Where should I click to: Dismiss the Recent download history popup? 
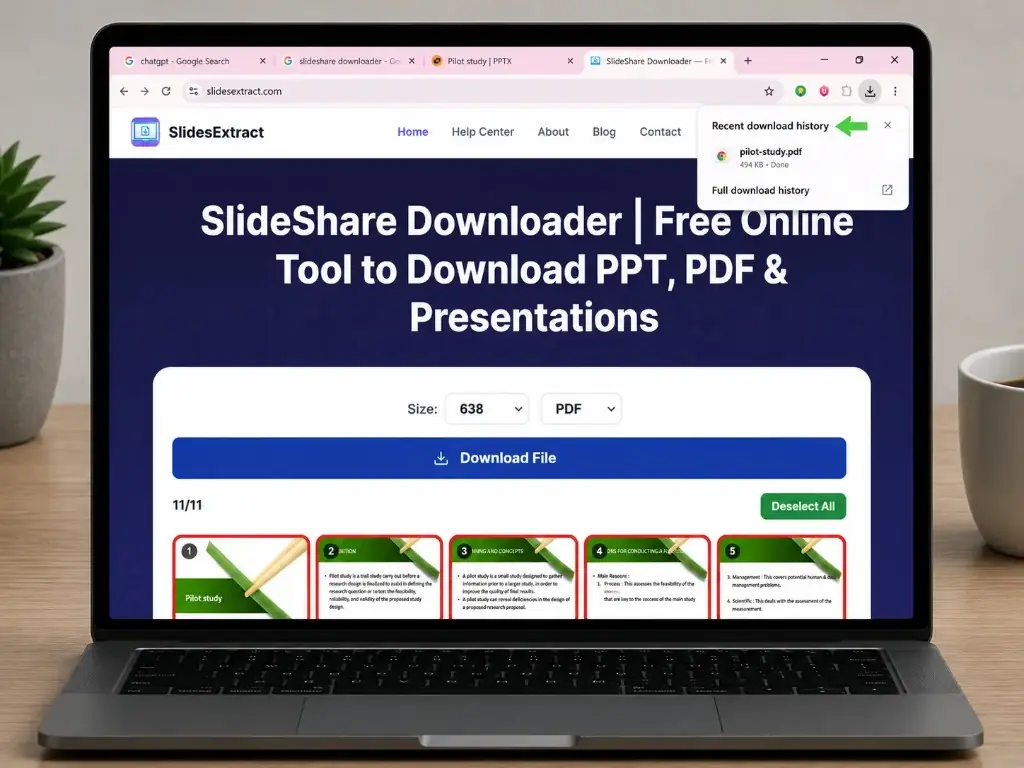tap(888, 125)
